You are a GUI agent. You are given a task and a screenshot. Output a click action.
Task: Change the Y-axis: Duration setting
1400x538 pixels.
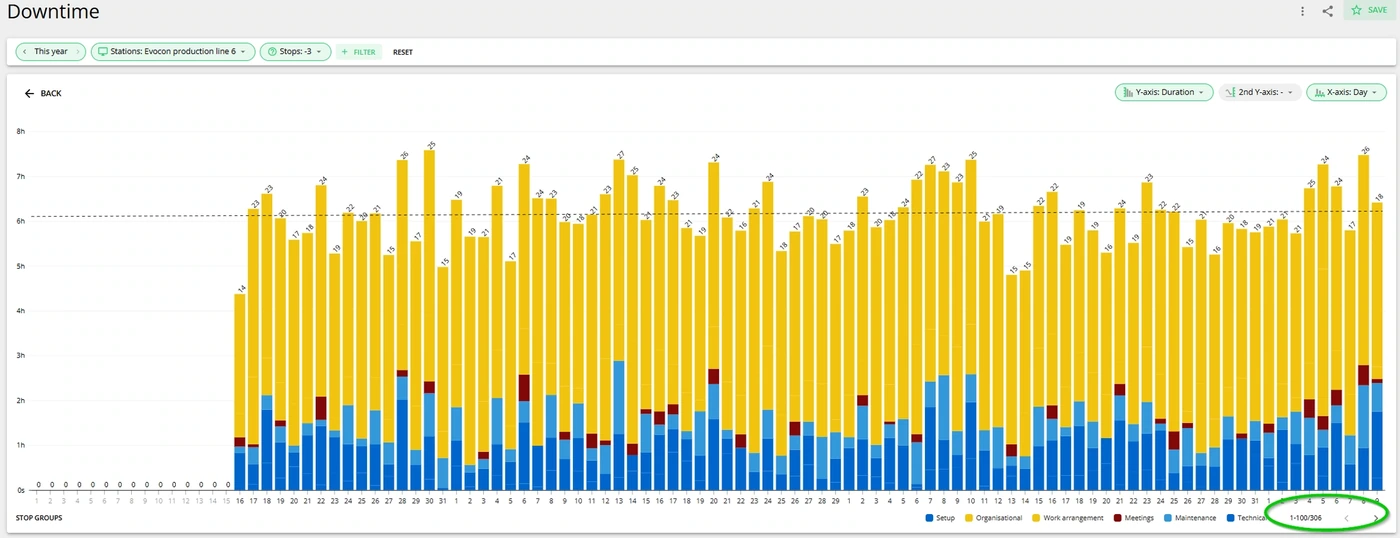point(1164,92)
